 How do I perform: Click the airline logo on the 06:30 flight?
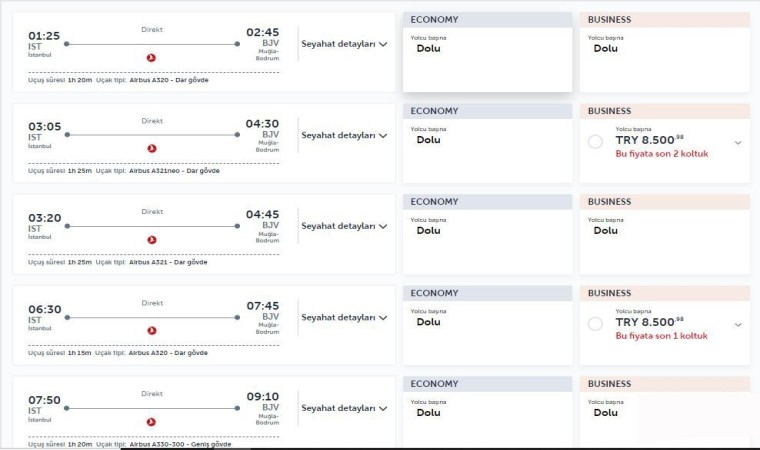pyautogui.click(x=152, y=330)
